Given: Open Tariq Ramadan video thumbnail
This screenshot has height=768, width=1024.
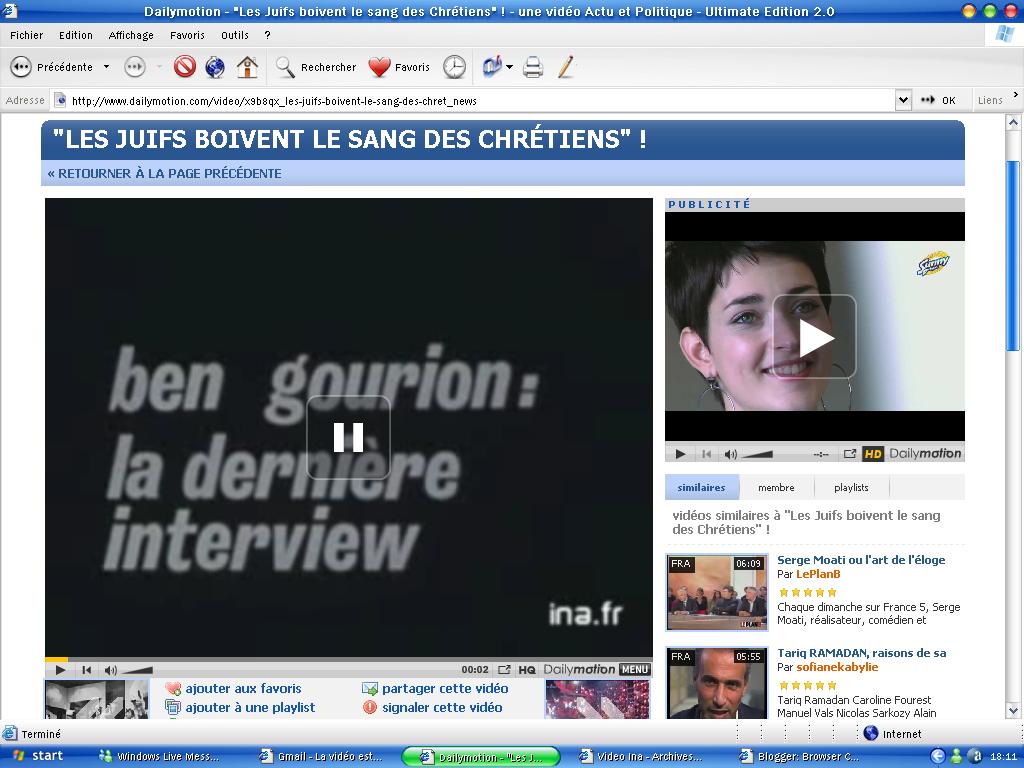Looking at the screenshot, I should (x=716, y=683).
